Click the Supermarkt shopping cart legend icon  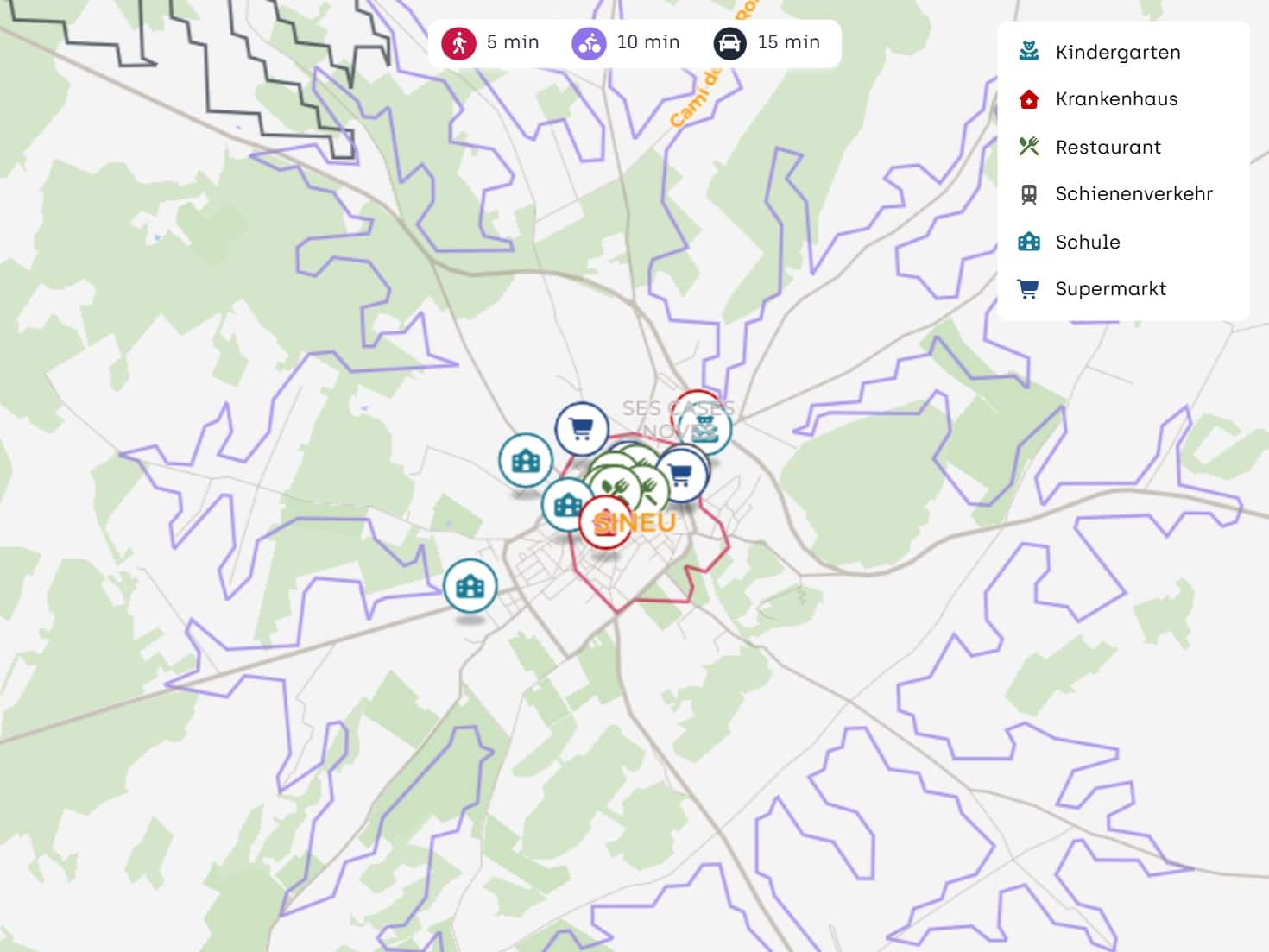click(x=1028, y=289)
